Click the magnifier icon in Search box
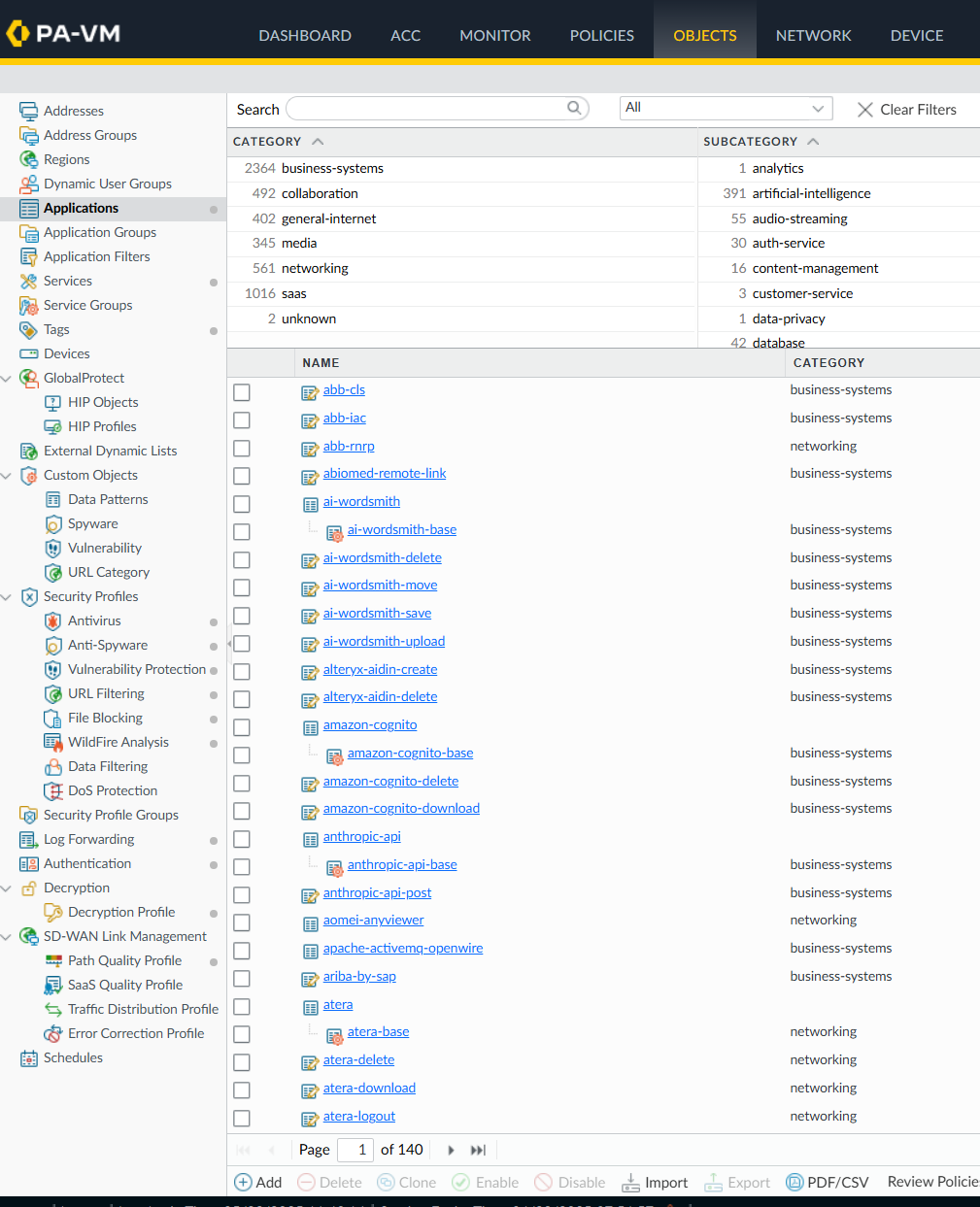This screenshot has height=1207, width=980. pos(575,109)
